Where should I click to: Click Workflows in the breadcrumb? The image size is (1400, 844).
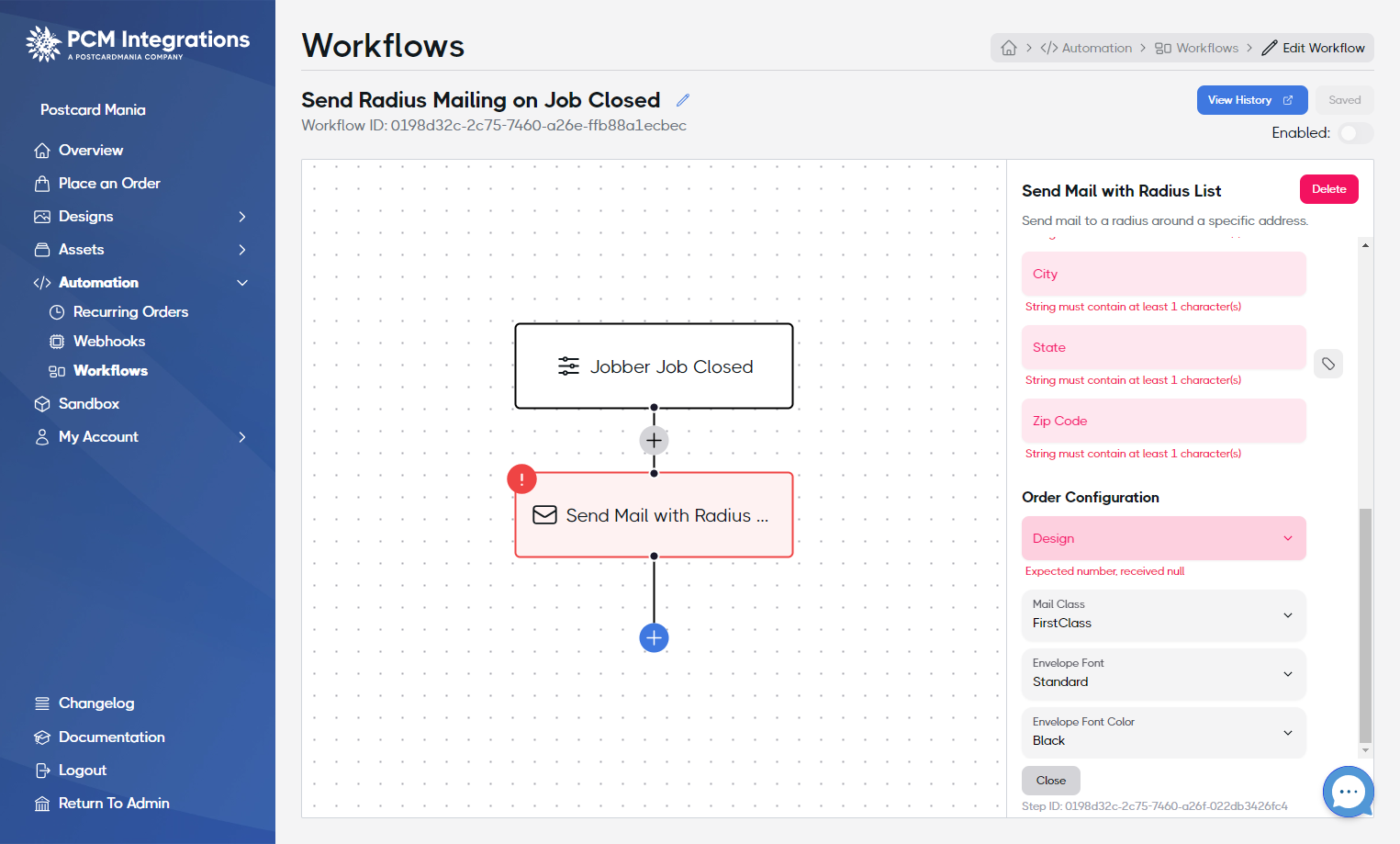[1197, 48]
